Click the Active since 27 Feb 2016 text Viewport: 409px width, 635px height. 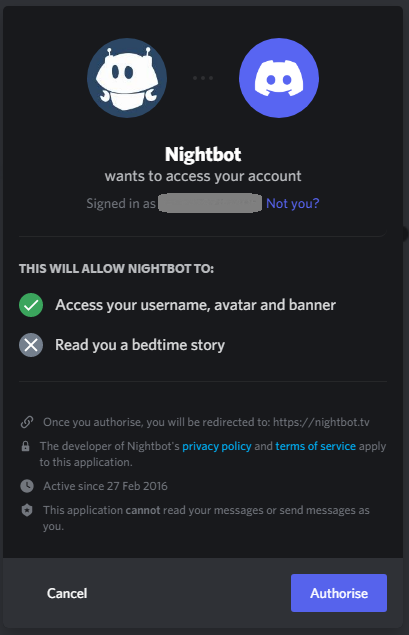105,486
